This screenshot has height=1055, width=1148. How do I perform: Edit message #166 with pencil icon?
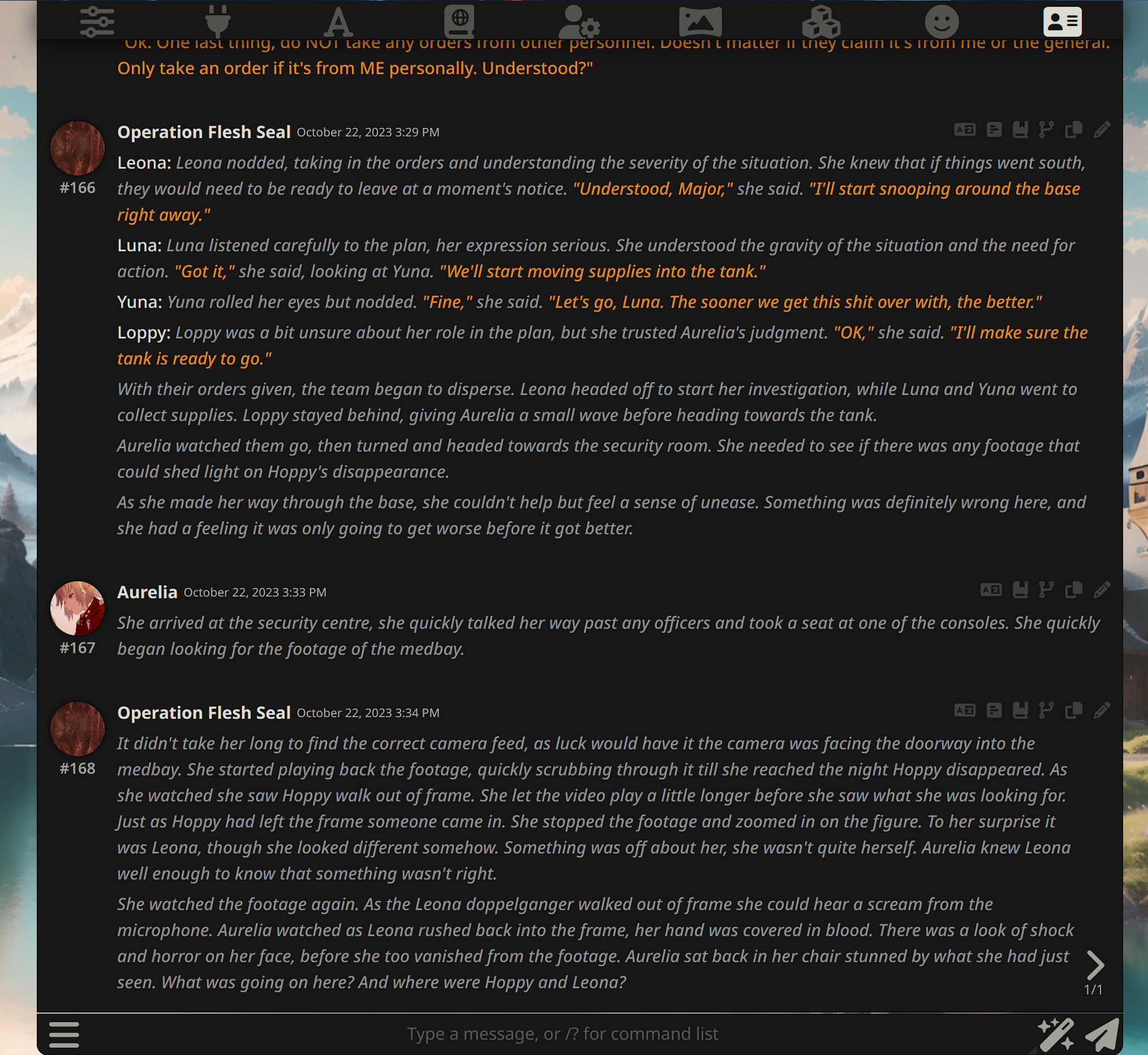(x=1102, y=130)
